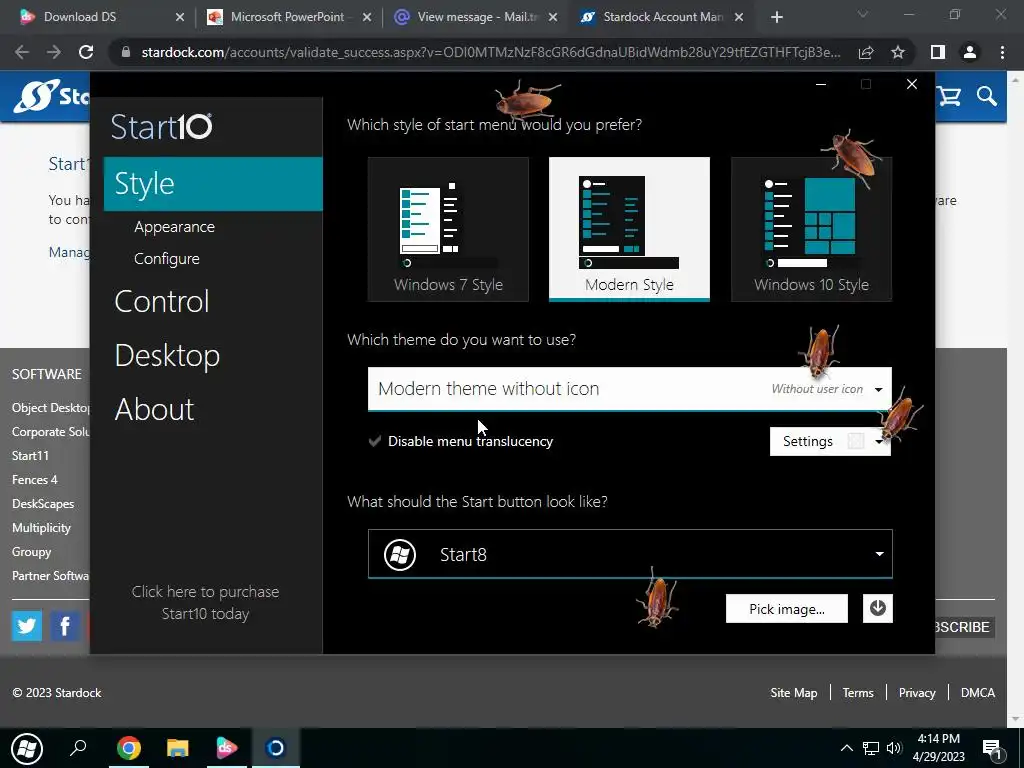Show hidden system tray icons chevron
This screenshot has width=1024, height=768.
pos(846,748)
